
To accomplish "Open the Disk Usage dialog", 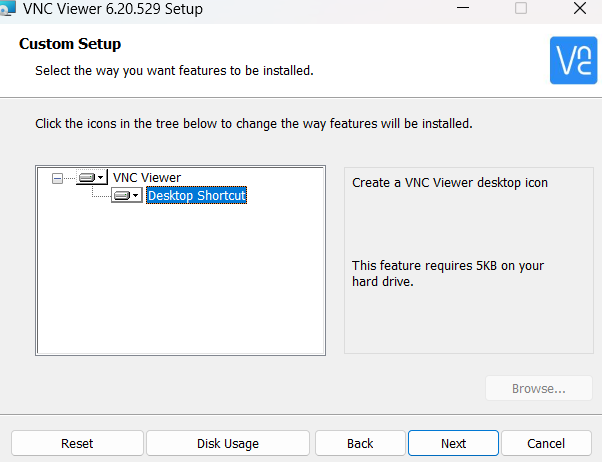I will pos(227,443).
